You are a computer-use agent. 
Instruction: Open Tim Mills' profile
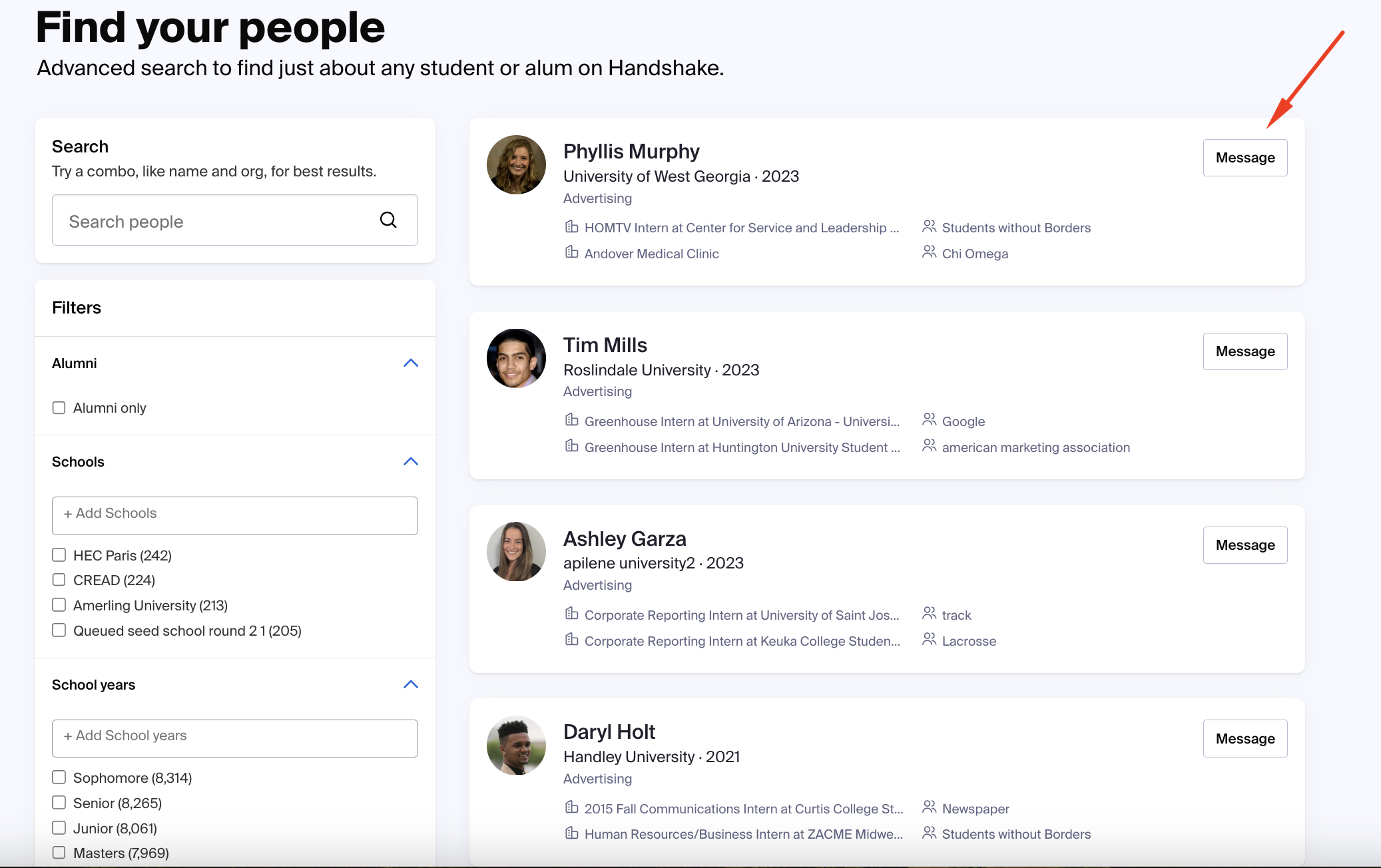(605, 345)
